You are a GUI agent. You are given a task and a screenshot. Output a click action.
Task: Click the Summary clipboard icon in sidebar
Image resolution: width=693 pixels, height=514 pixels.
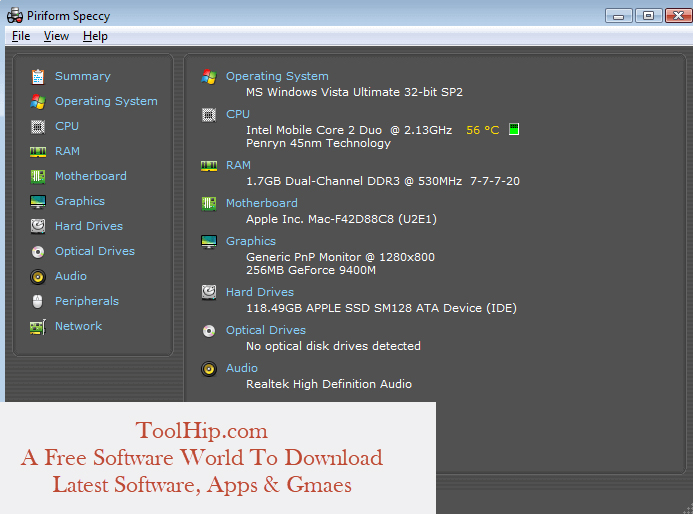38,77
